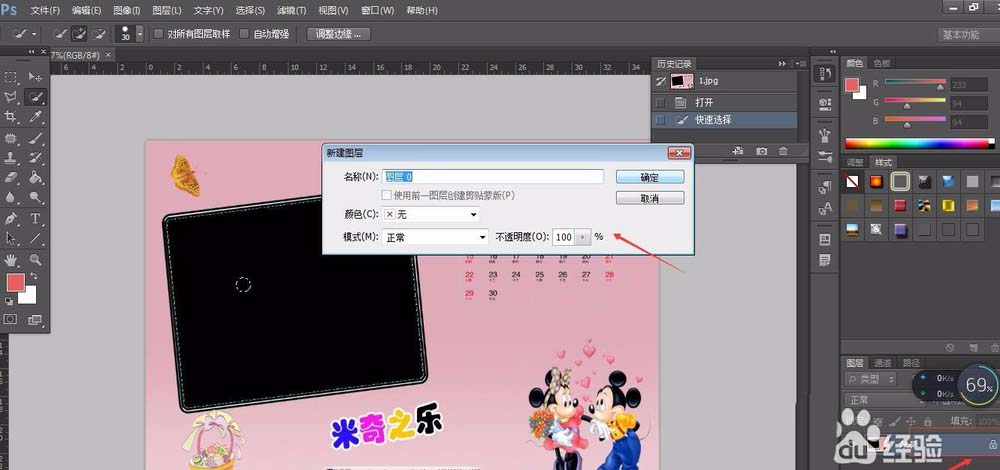Enable Sample All Layers checkbox
This screenshot has width=1000, height=470.
pos(159,34)
